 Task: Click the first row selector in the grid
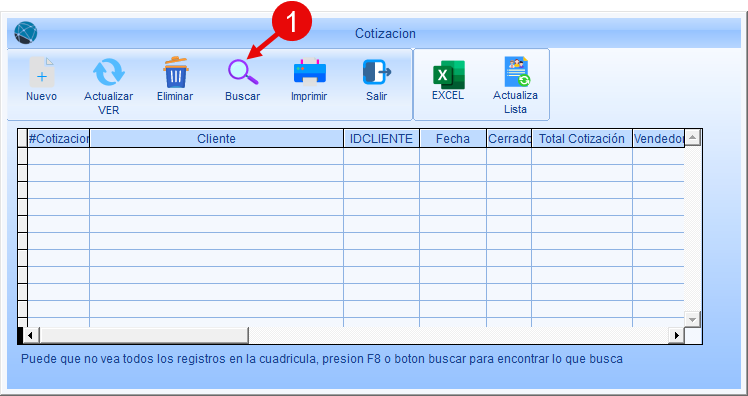[22, 156]
